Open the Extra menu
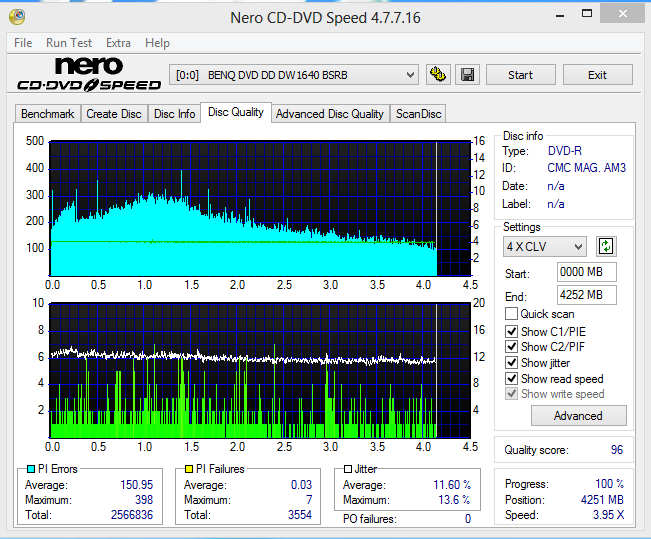This screenshot has width=651, height=539. coord(118,43)
